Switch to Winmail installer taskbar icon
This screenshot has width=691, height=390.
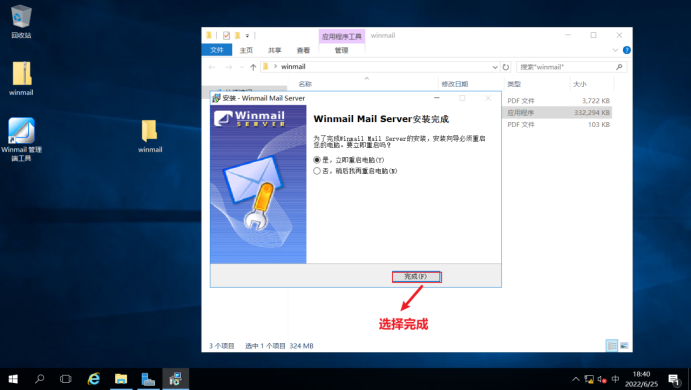coord(175,379)
